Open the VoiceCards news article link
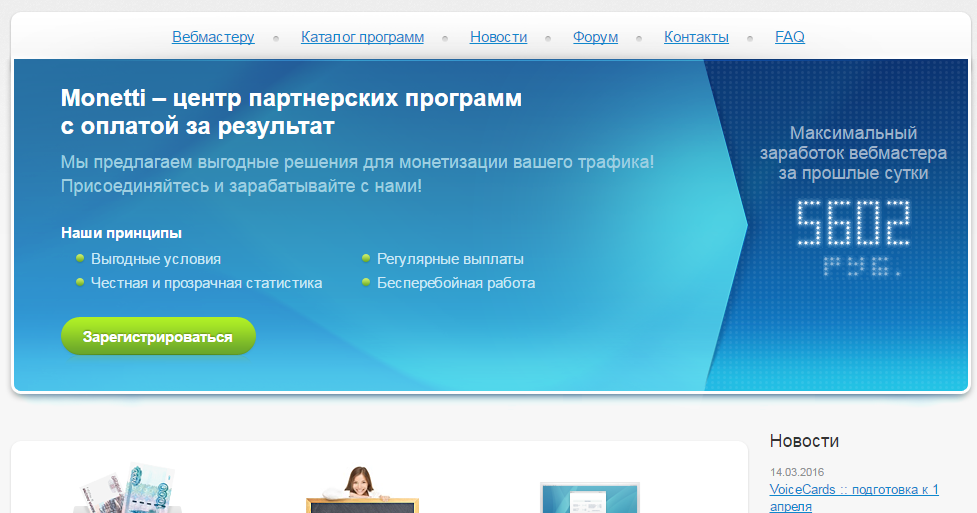 (854, 497)
